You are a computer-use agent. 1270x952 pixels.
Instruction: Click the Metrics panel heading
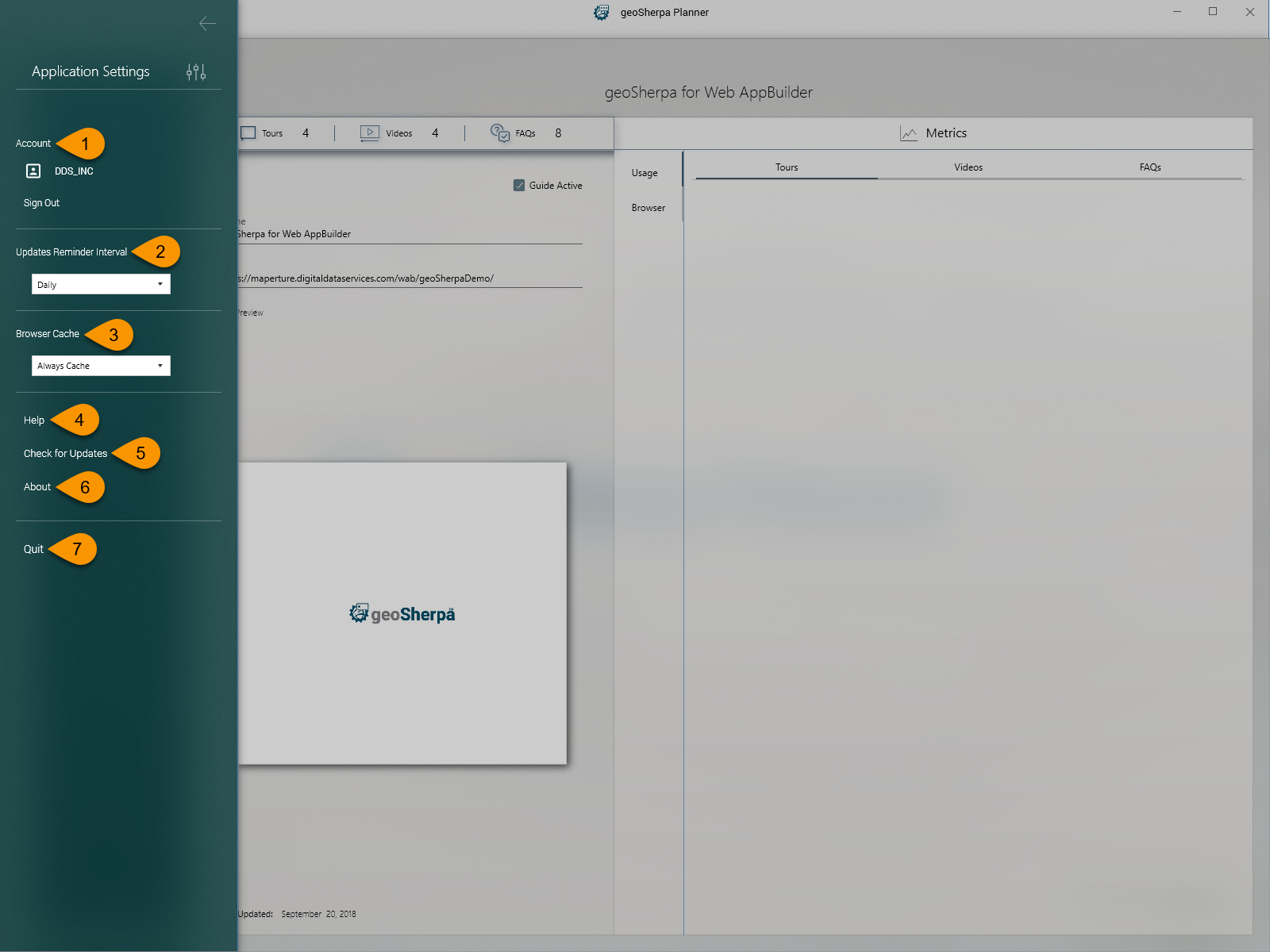click(x=946, y=133)
